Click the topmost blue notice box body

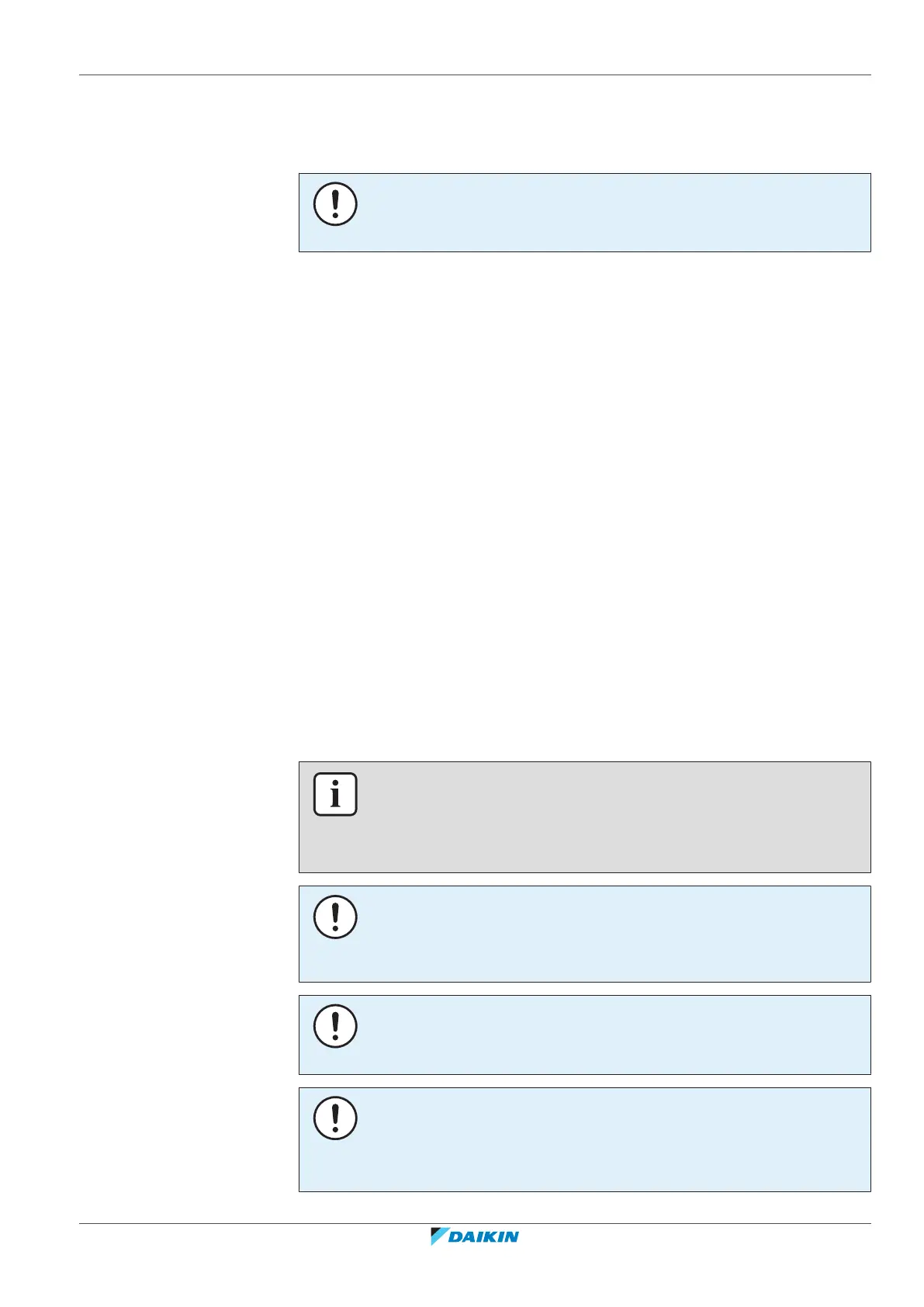[x=605, y=213]
